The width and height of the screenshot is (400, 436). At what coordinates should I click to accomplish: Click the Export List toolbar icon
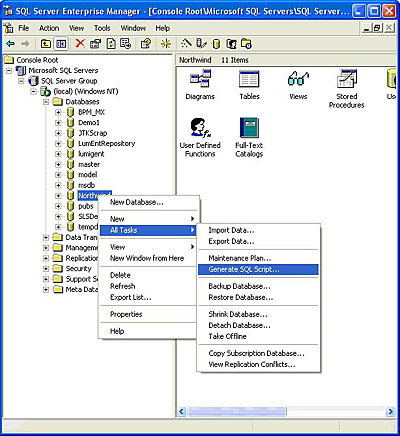click(x=125, y=44)
